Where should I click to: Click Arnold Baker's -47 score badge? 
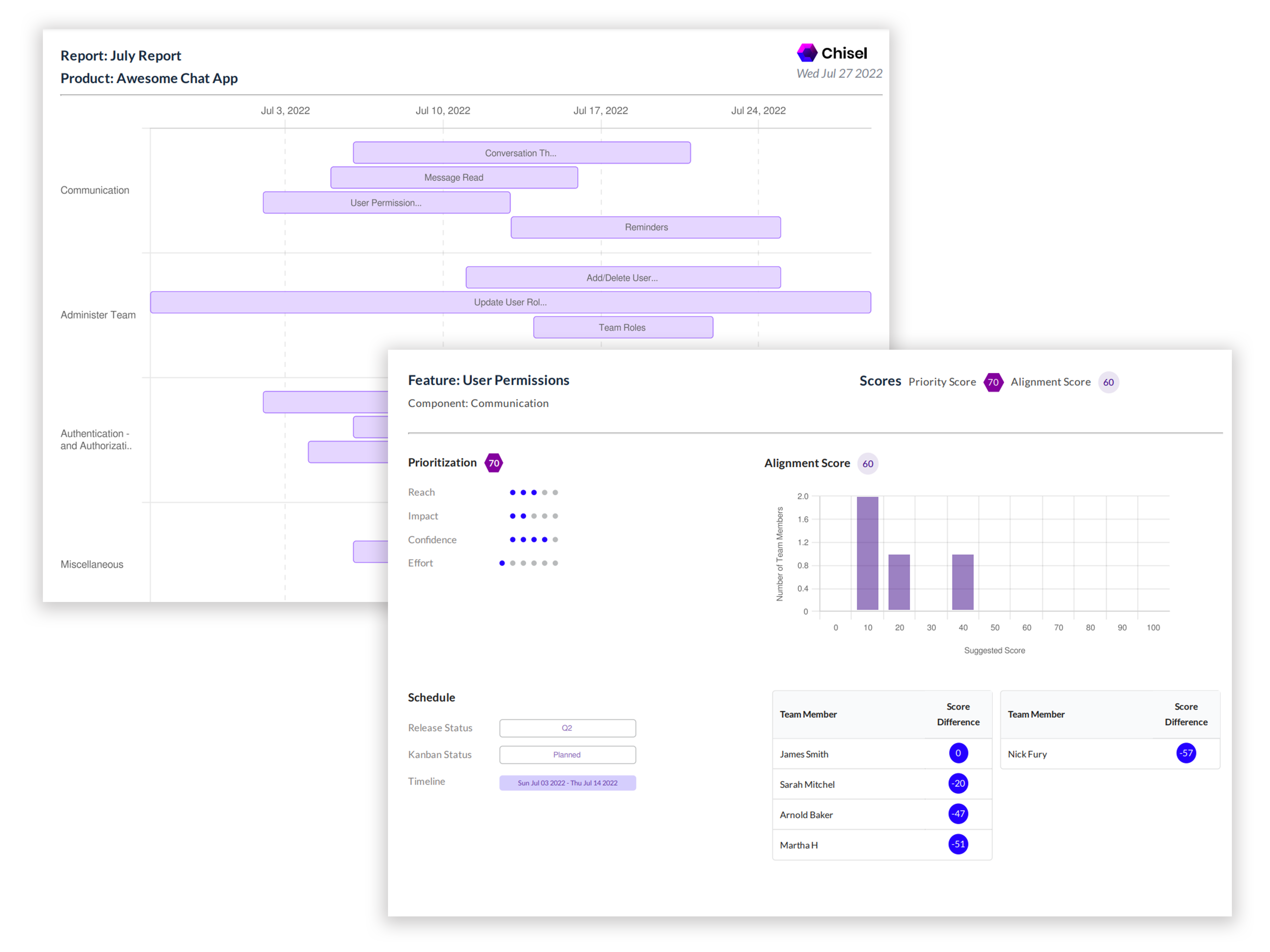click(958, 814)
